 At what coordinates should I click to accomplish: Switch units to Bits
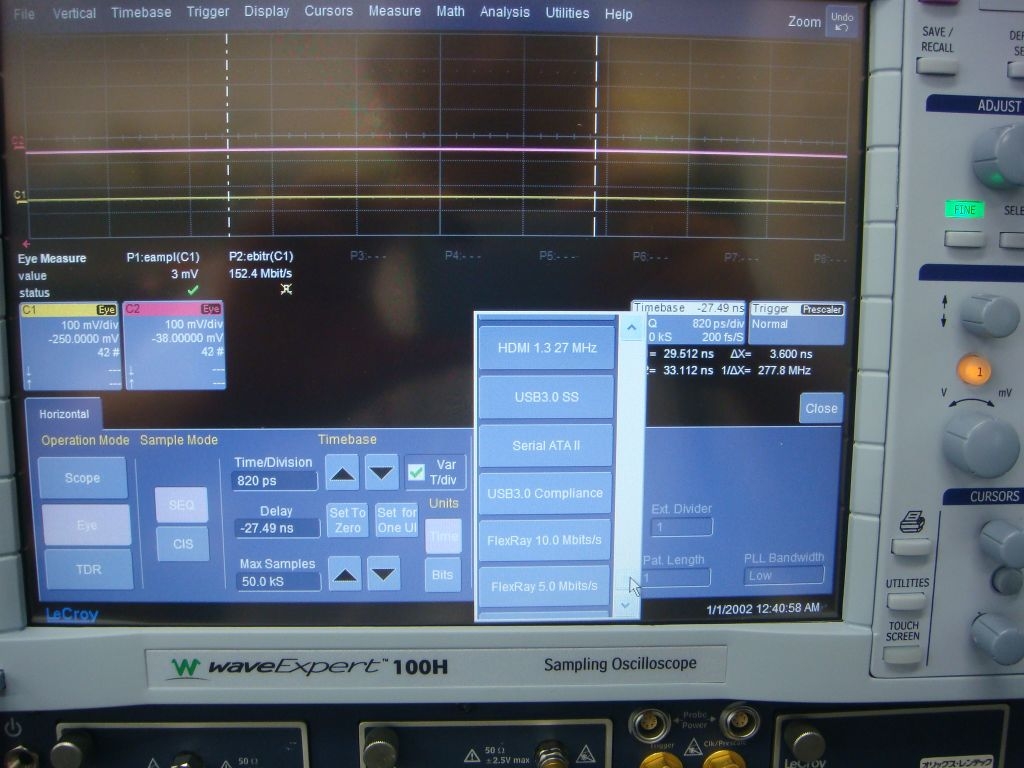point(442,575)
